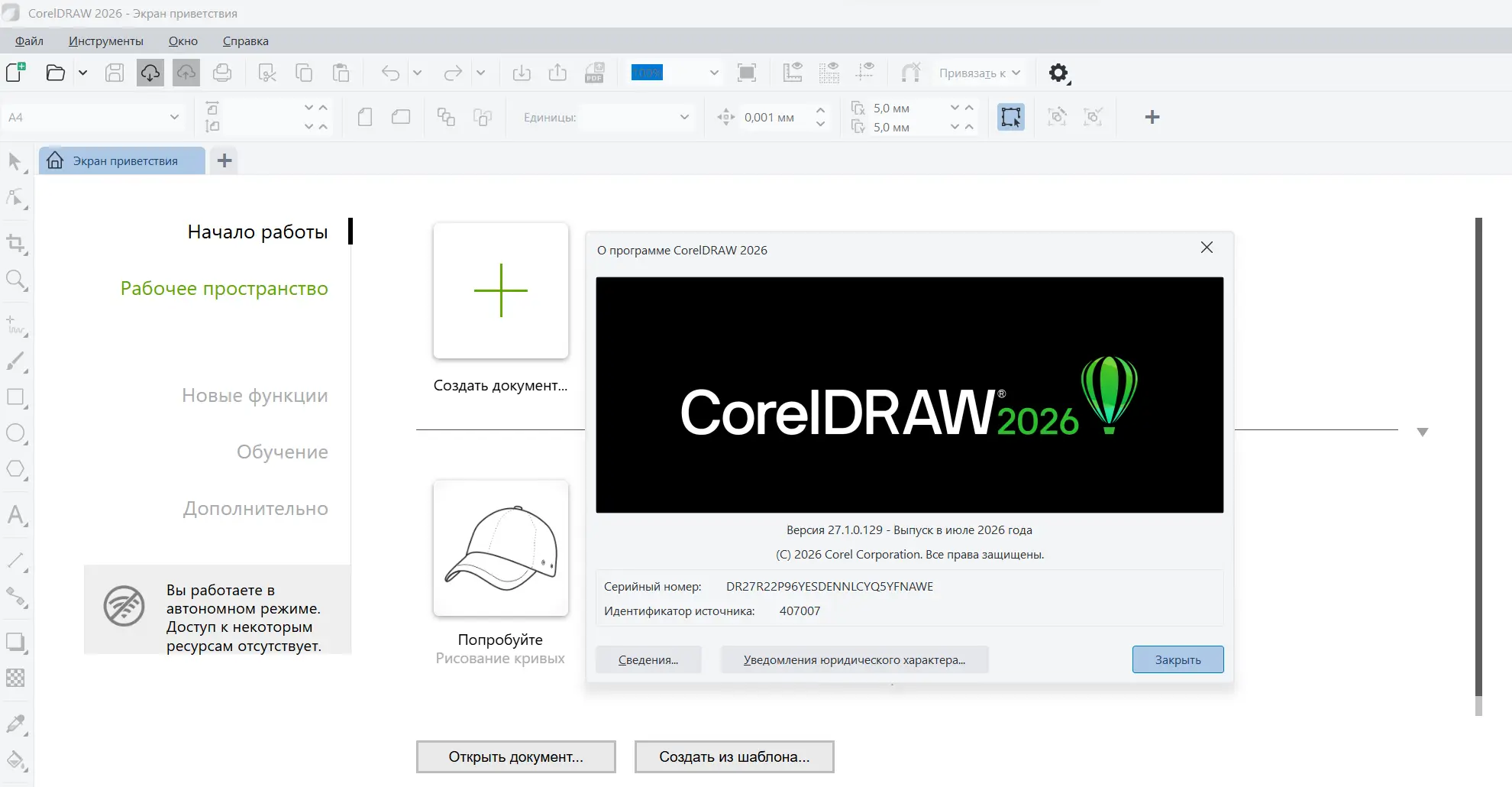1512x787 pixels.
Task: Click the 'Сведения...' button
Action: 648,660
